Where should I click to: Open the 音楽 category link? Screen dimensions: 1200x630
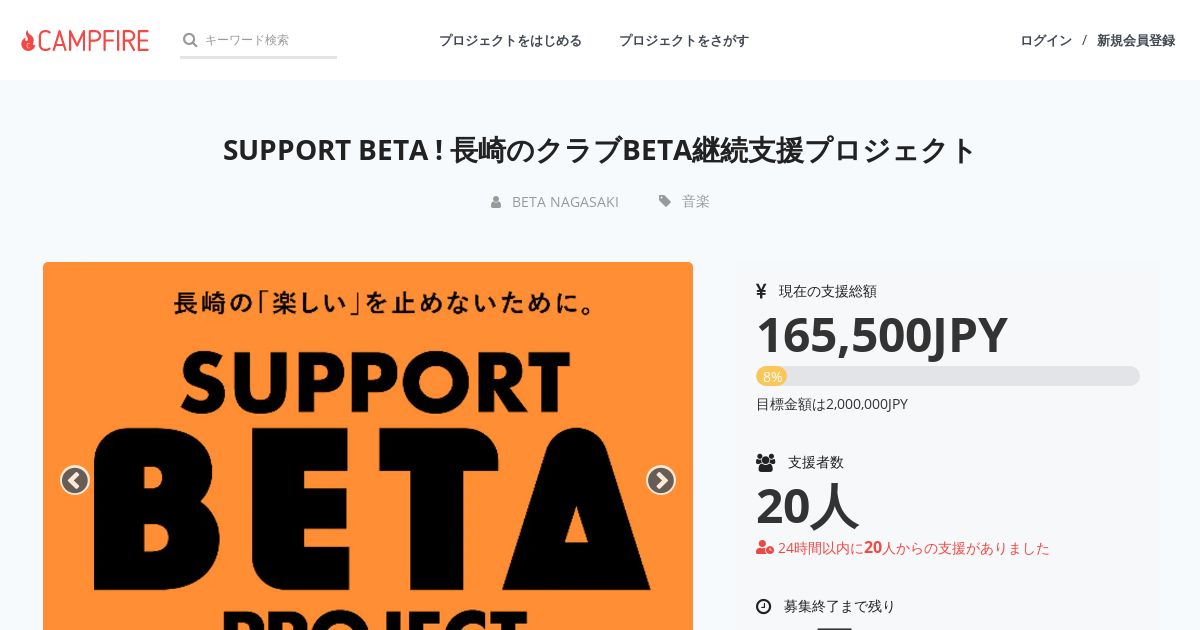[696, 201]
